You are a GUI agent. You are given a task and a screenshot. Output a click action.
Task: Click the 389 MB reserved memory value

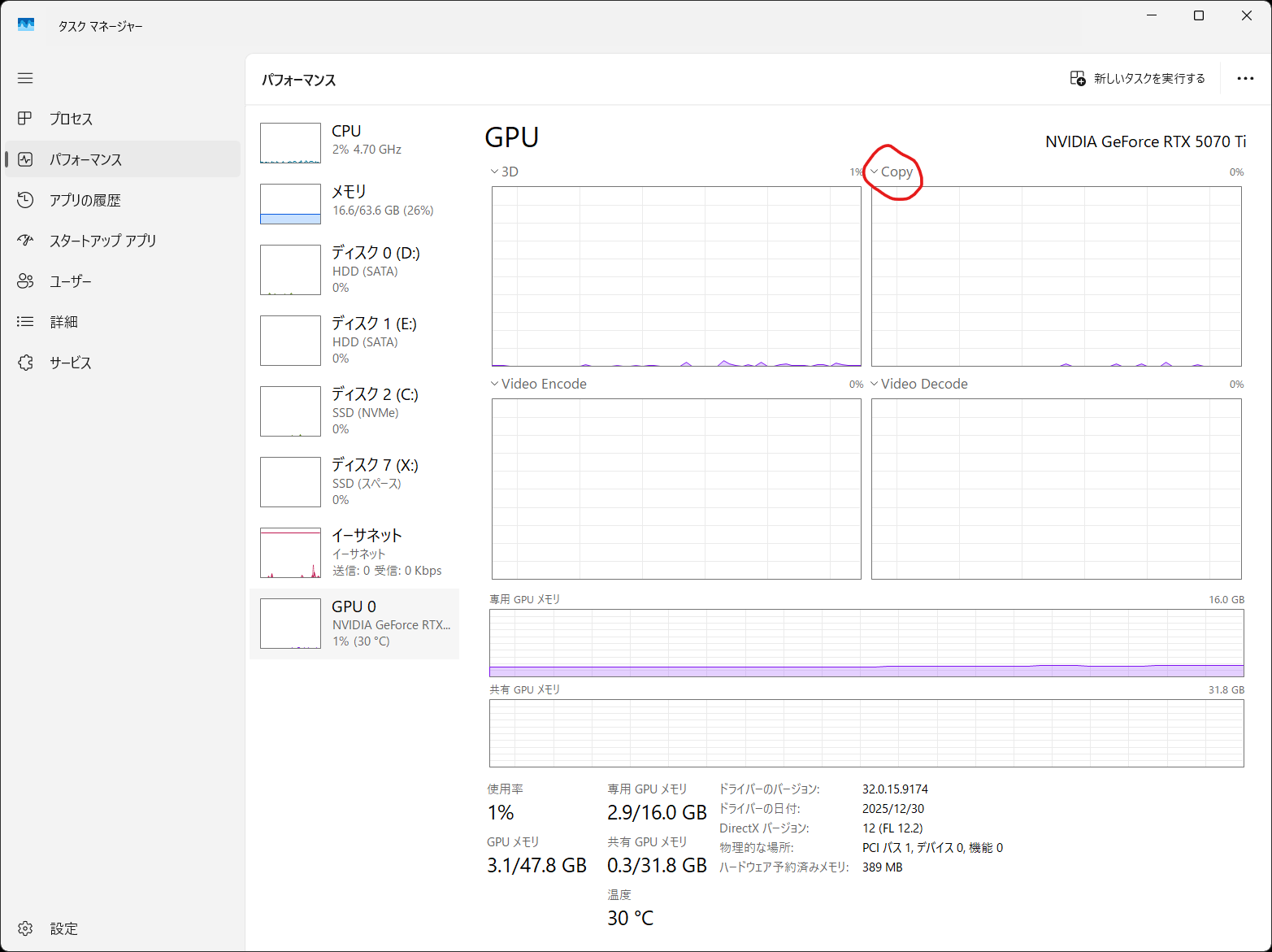pos(883,867)
